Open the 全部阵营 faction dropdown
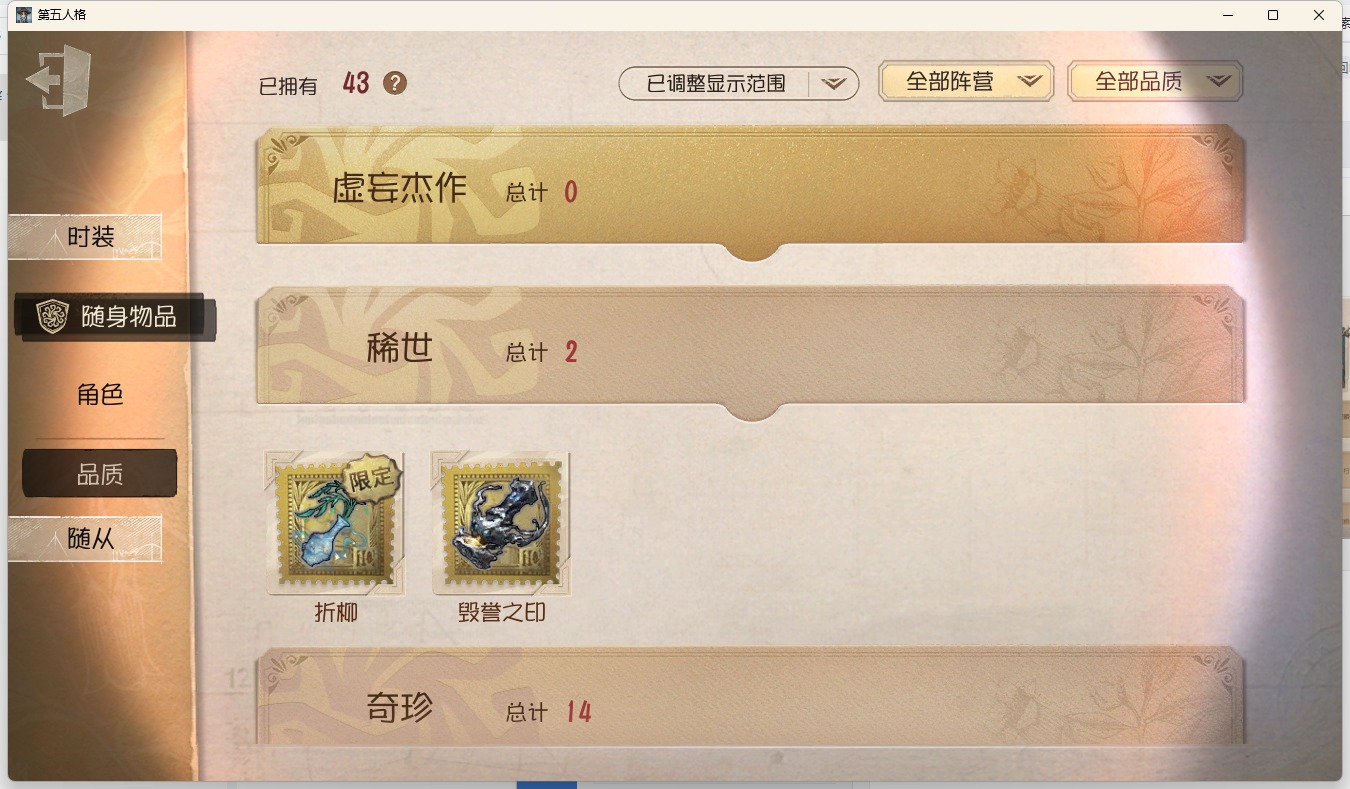 coord(966,82)
